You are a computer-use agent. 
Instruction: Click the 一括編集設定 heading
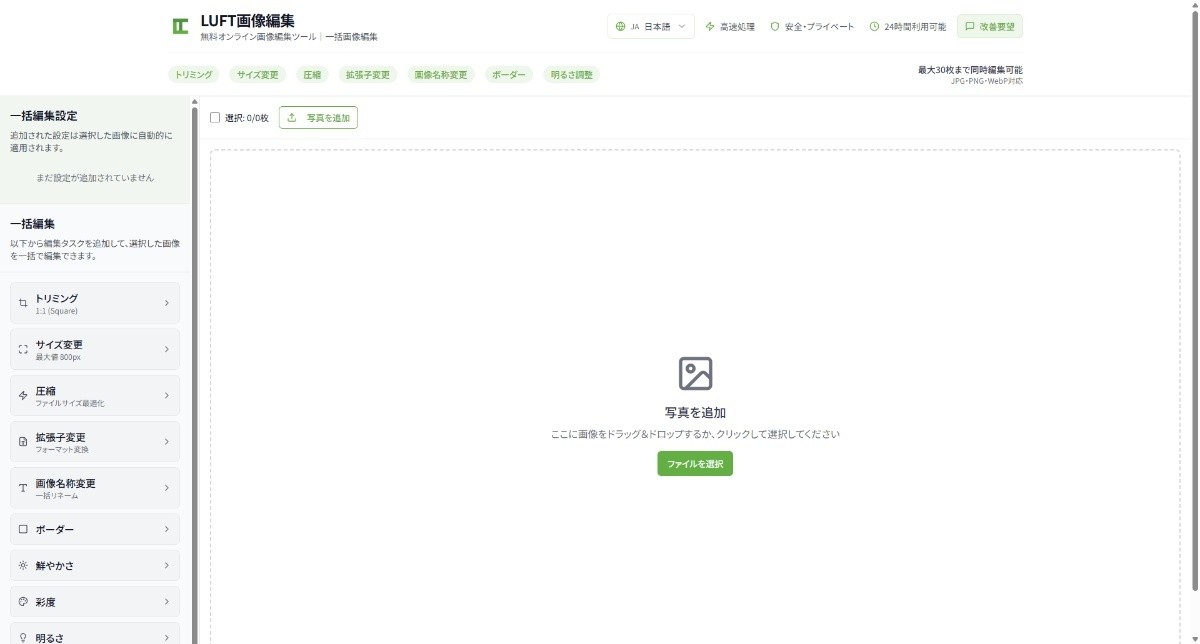point(44,116)
